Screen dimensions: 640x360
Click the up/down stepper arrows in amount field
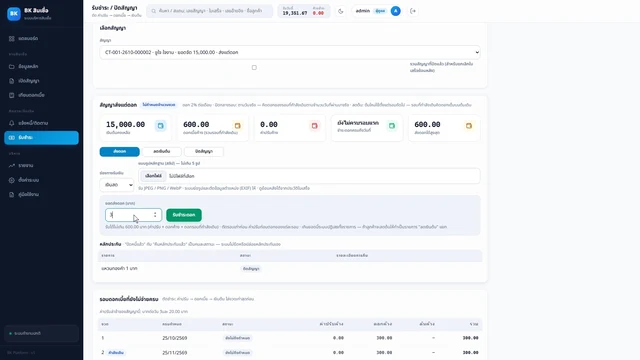pos(155,215)
